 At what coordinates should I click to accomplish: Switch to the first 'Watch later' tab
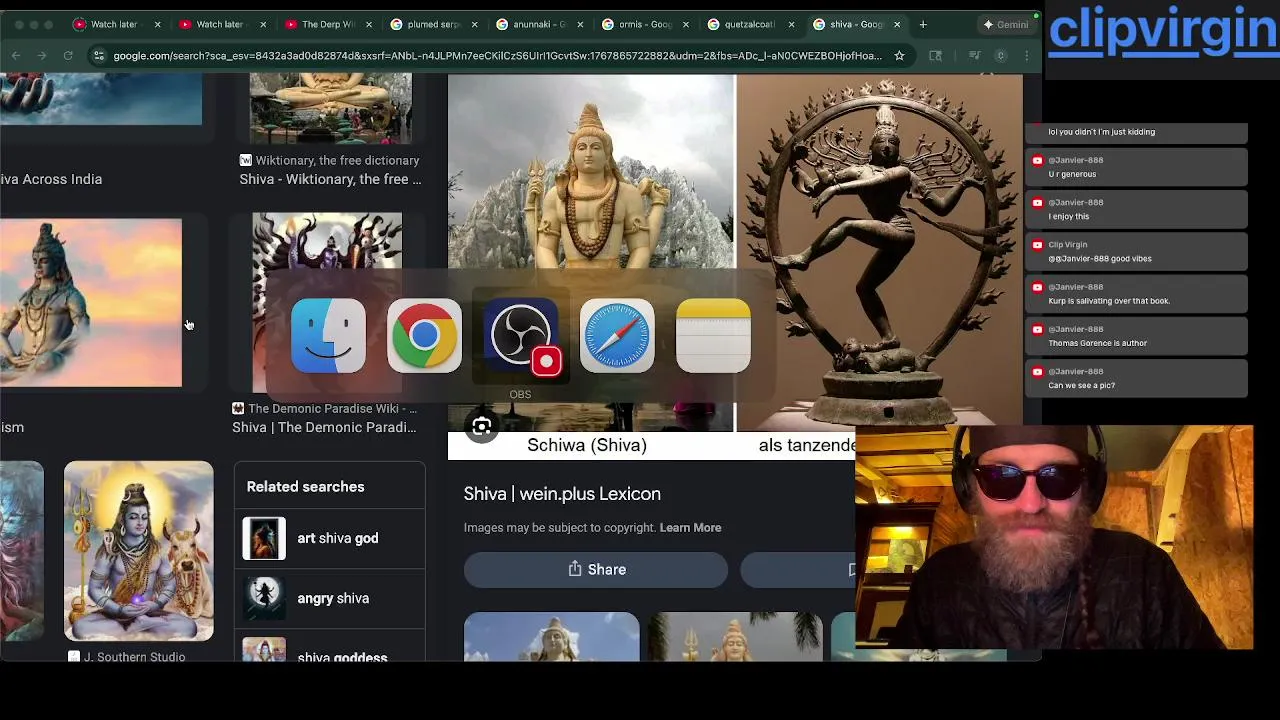tap(114, 24)
